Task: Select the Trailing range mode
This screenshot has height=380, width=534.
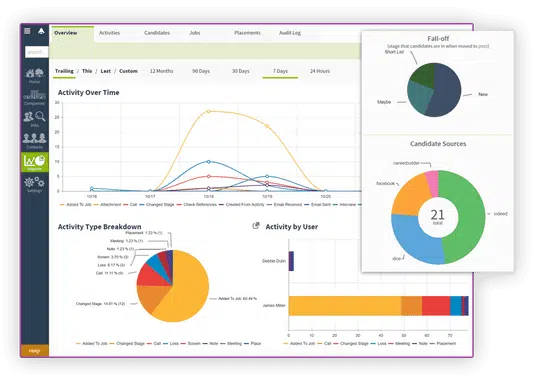Action: point(64,71)
